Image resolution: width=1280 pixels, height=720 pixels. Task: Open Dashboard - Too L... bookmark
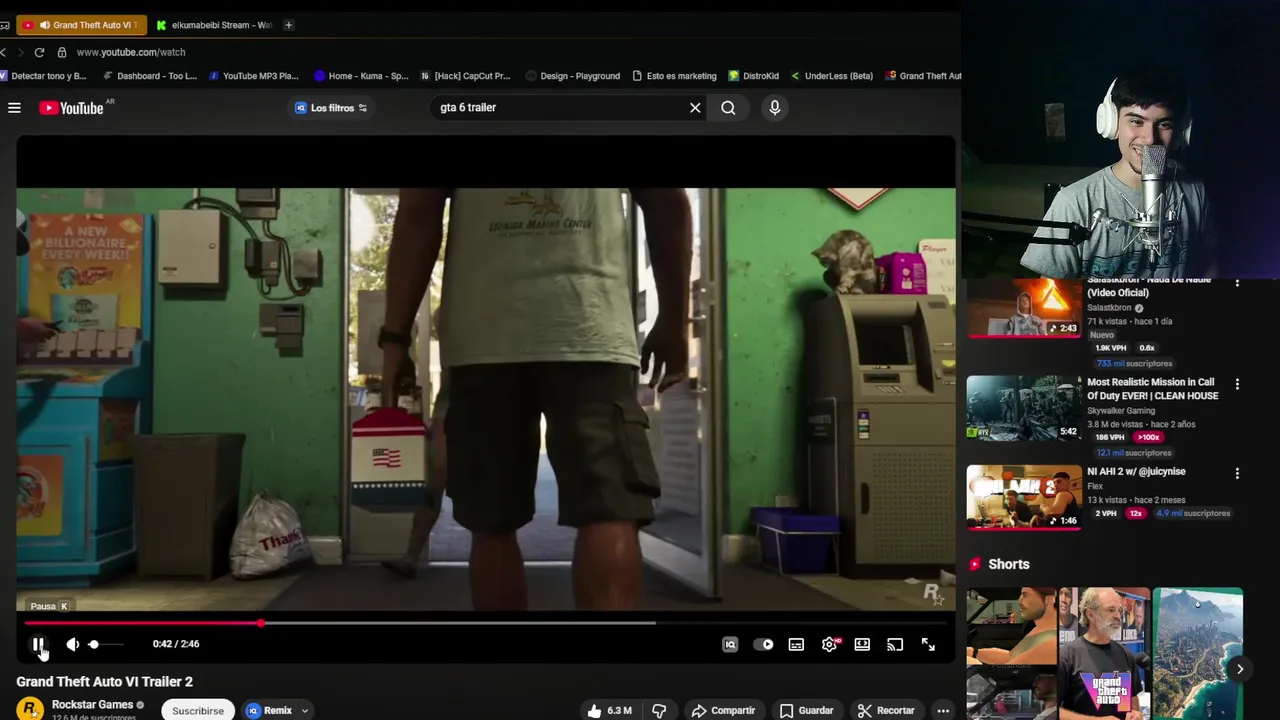(x=150, y=76)
